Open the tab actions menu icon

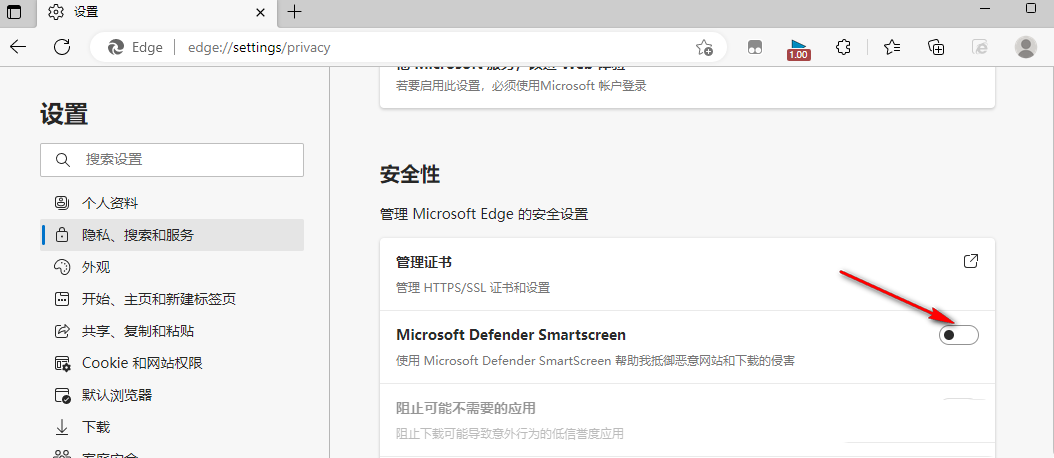coord(14,11)
